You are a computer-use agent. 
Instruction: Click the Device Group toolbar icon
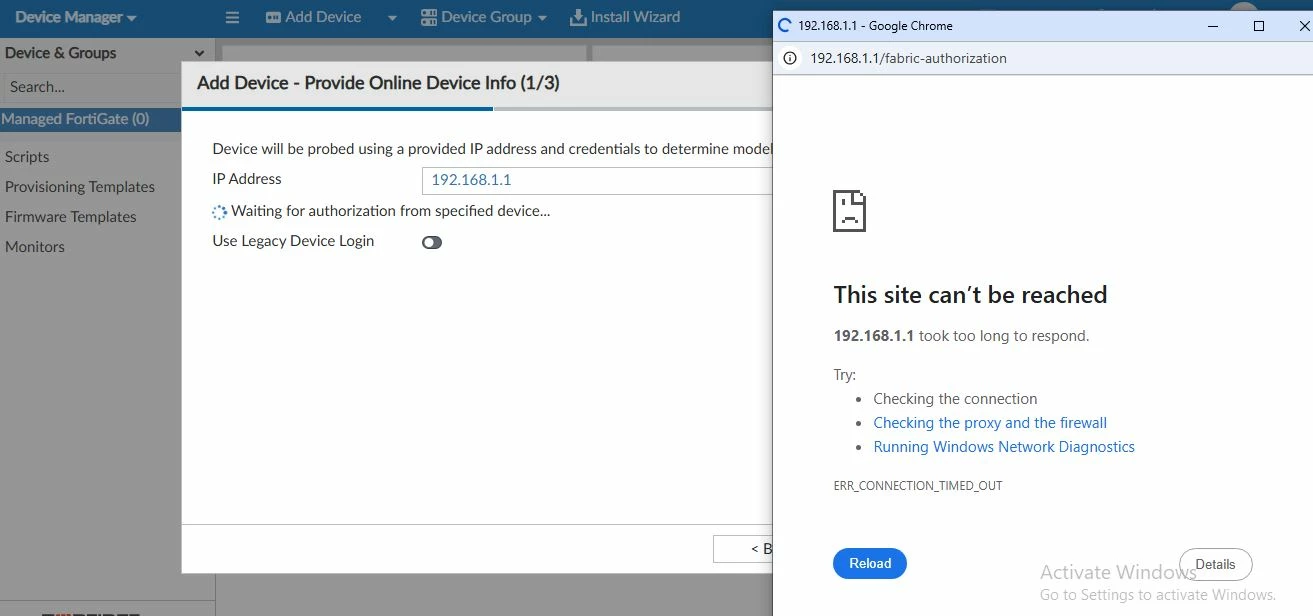[x=429, y=18]
